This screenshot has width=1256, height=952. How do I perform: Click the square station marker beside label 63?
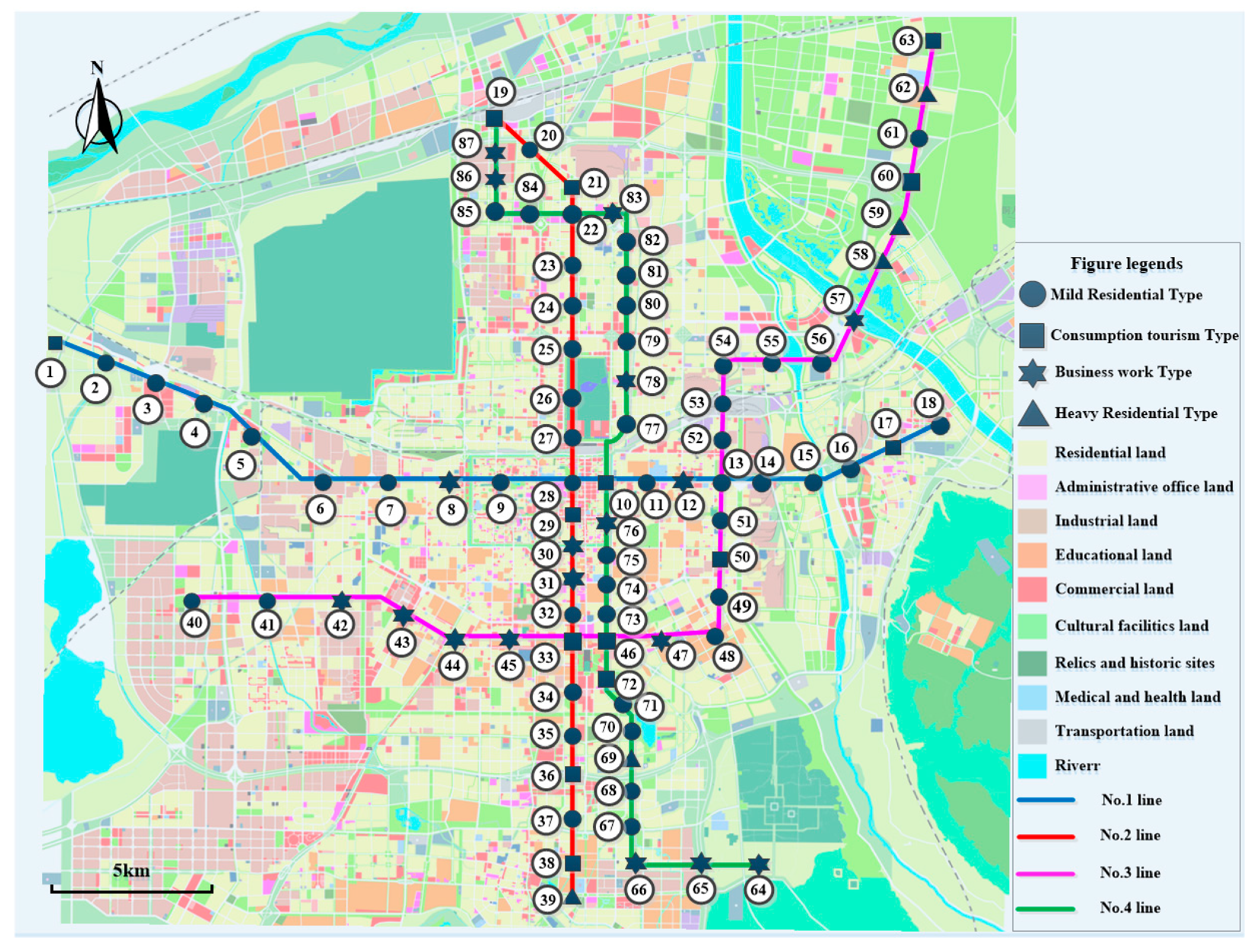933,40
